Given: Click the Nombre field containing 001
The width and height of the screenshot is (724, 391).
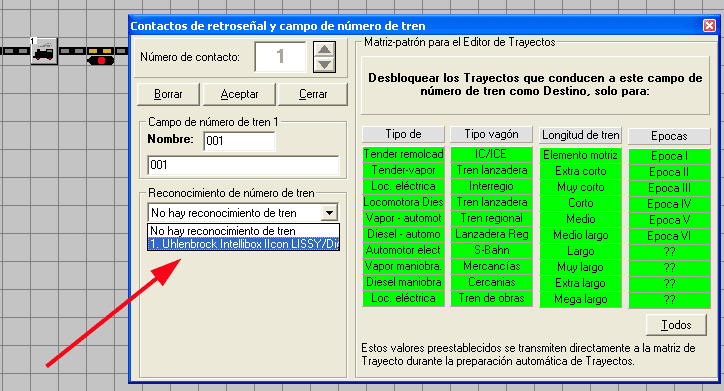Looking at the screenshot, I should 239,141.
